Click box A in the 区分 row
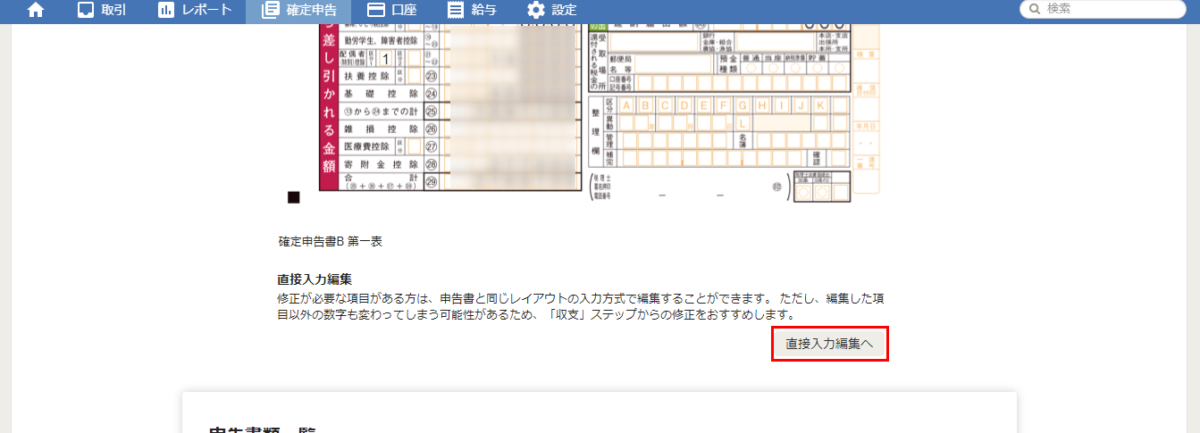The width and height of the screenshot is (1200, 433). pyautogui.click(x=628, y=105)
